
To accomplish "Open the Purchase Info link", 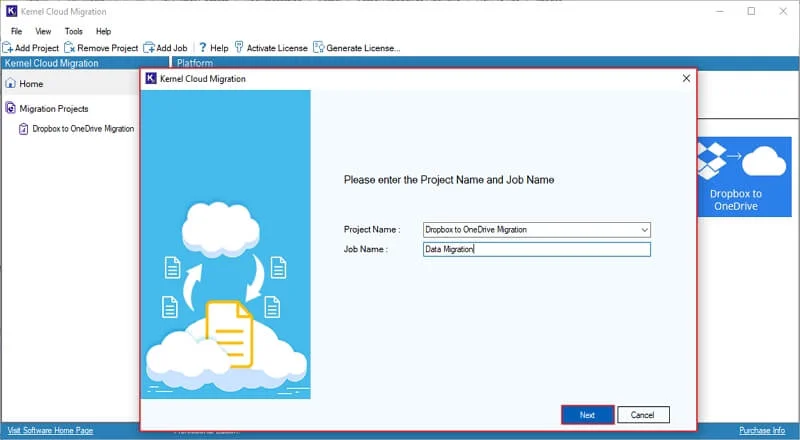I will pos(762,430).
